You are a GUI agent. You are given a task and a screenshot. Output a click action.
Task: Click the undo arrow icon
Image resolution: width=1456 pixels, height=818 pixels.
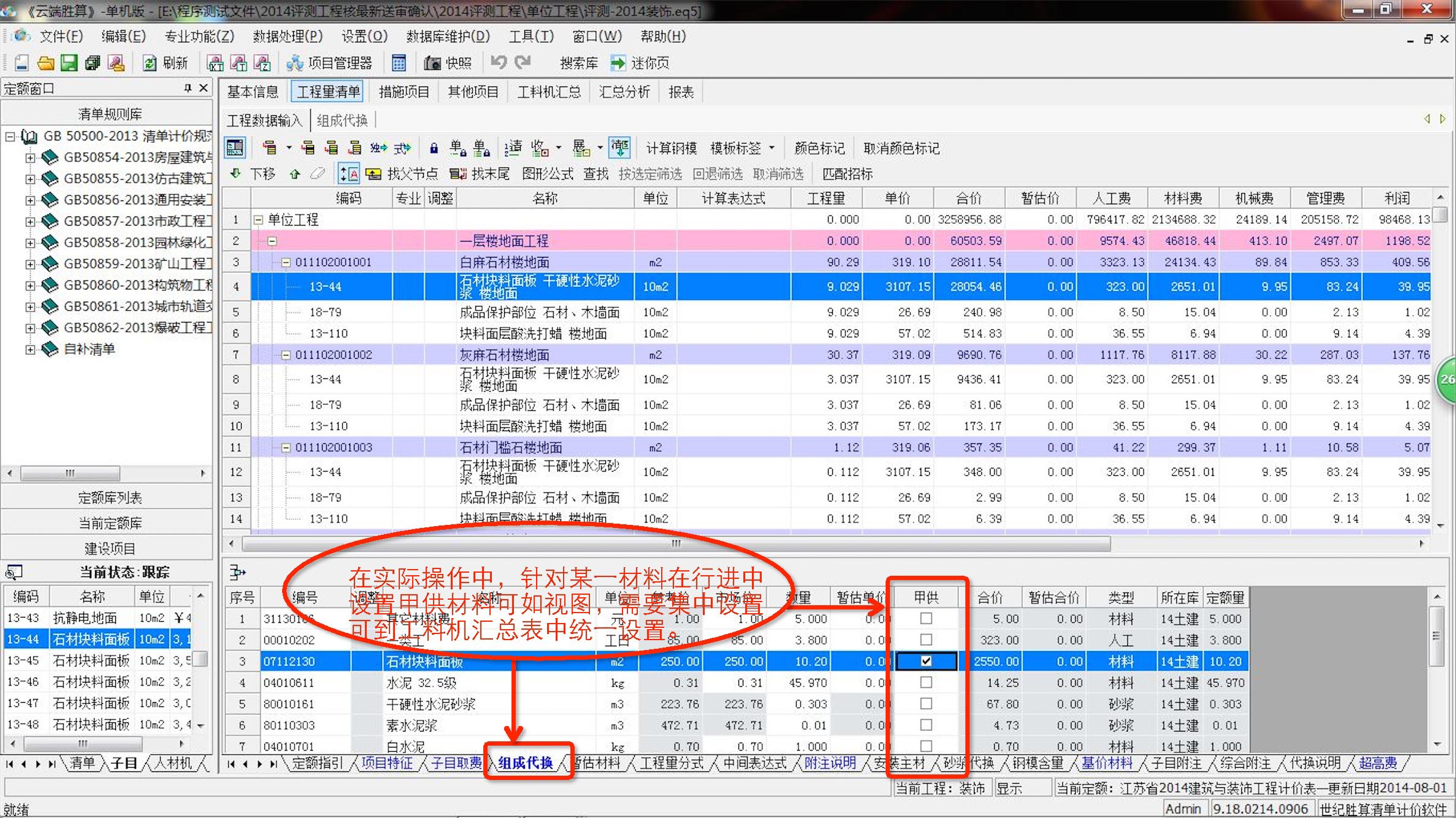(498, 62)
